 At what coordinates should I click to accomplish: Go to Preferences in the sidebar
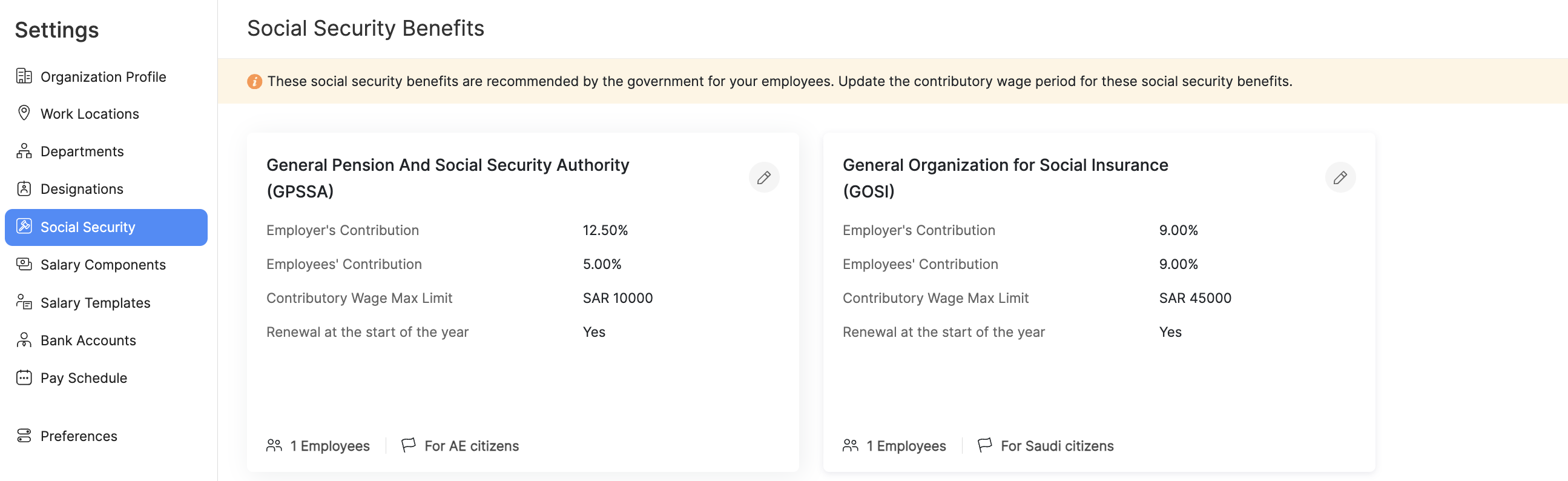(x=79, y=436)
